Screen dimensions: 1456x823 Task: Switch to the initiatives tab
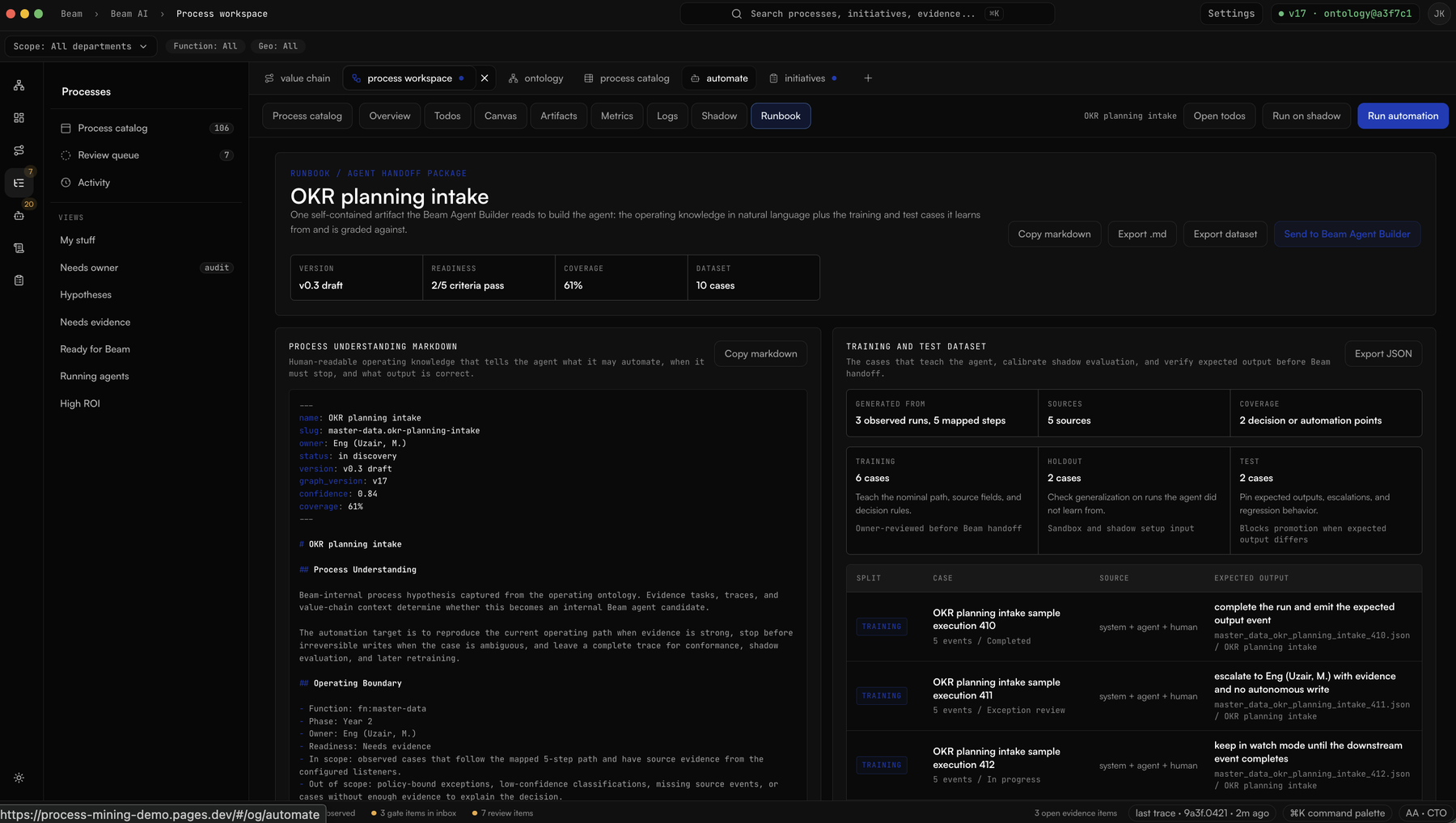(x=802, y=78)
